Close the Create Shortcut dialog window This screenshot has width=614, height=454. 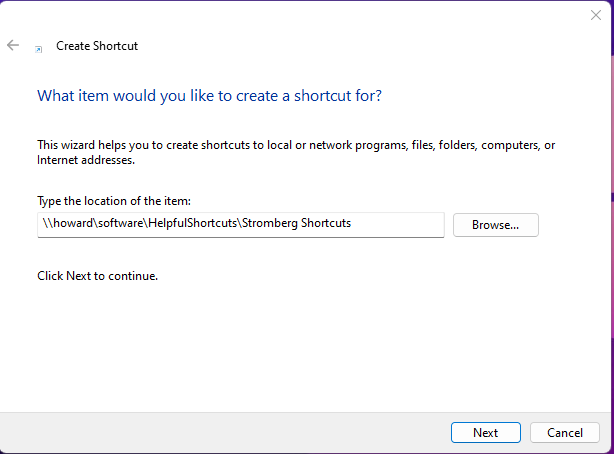click(x=596, y=15)
